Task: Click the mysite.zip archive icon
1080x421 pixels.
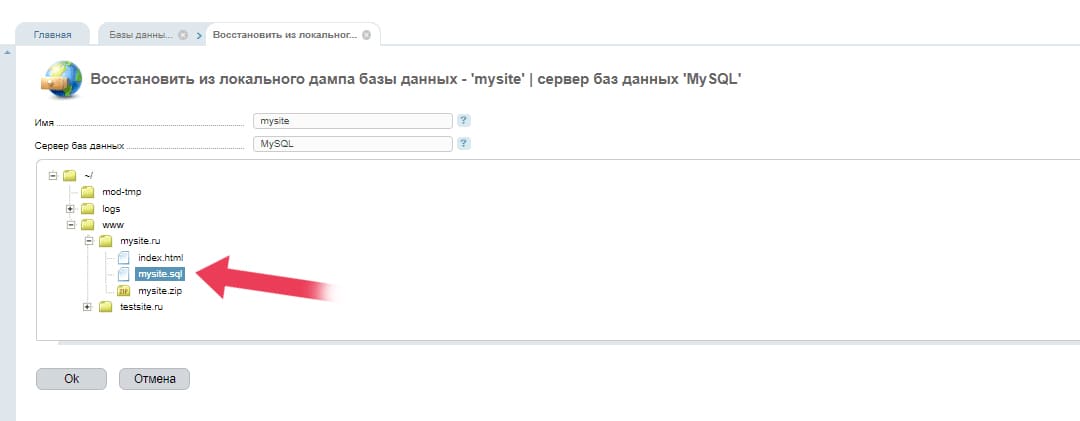Action: point(124,291)
